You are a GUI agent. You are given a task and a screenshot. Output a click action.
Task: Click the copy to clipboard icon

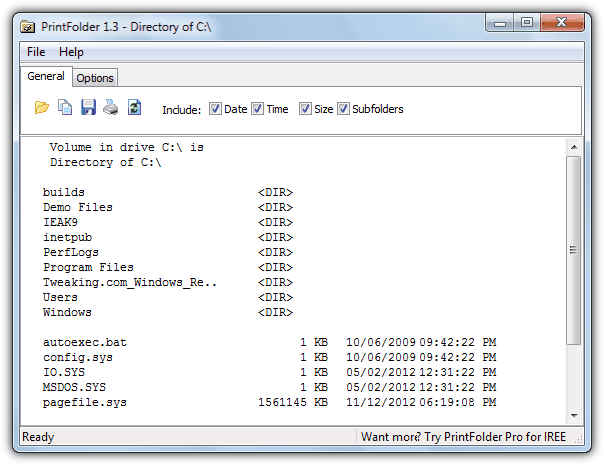[64, 108]
